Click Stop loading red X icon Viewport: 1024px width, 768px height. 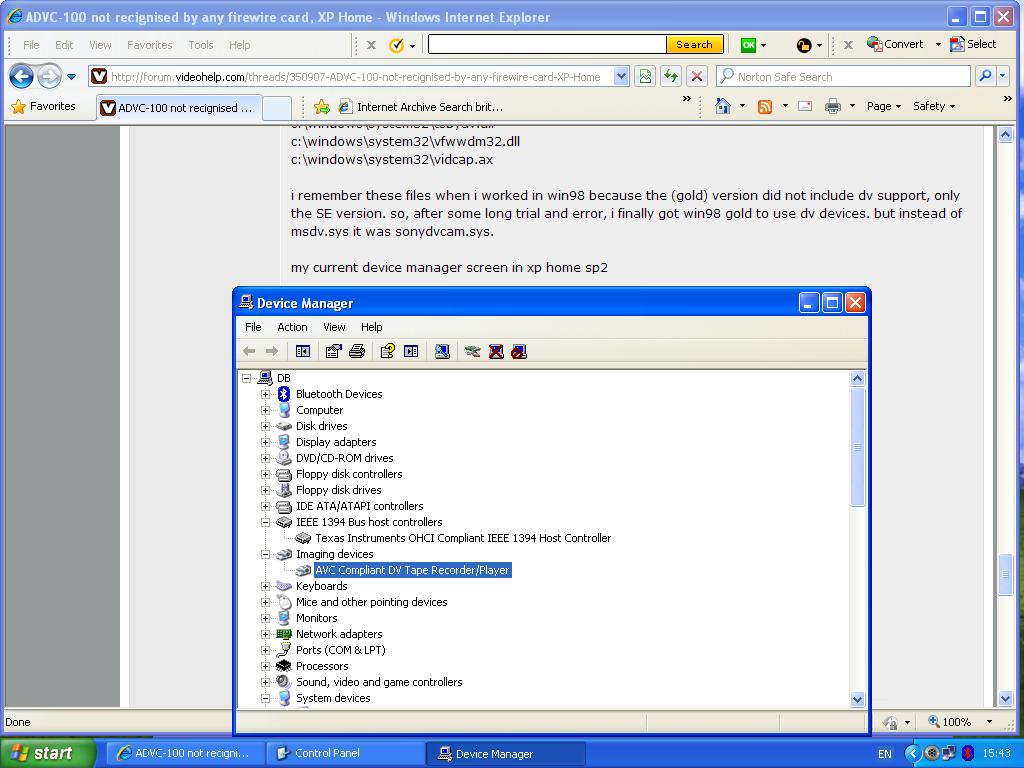pyautogui.click(x=697, y=76)
